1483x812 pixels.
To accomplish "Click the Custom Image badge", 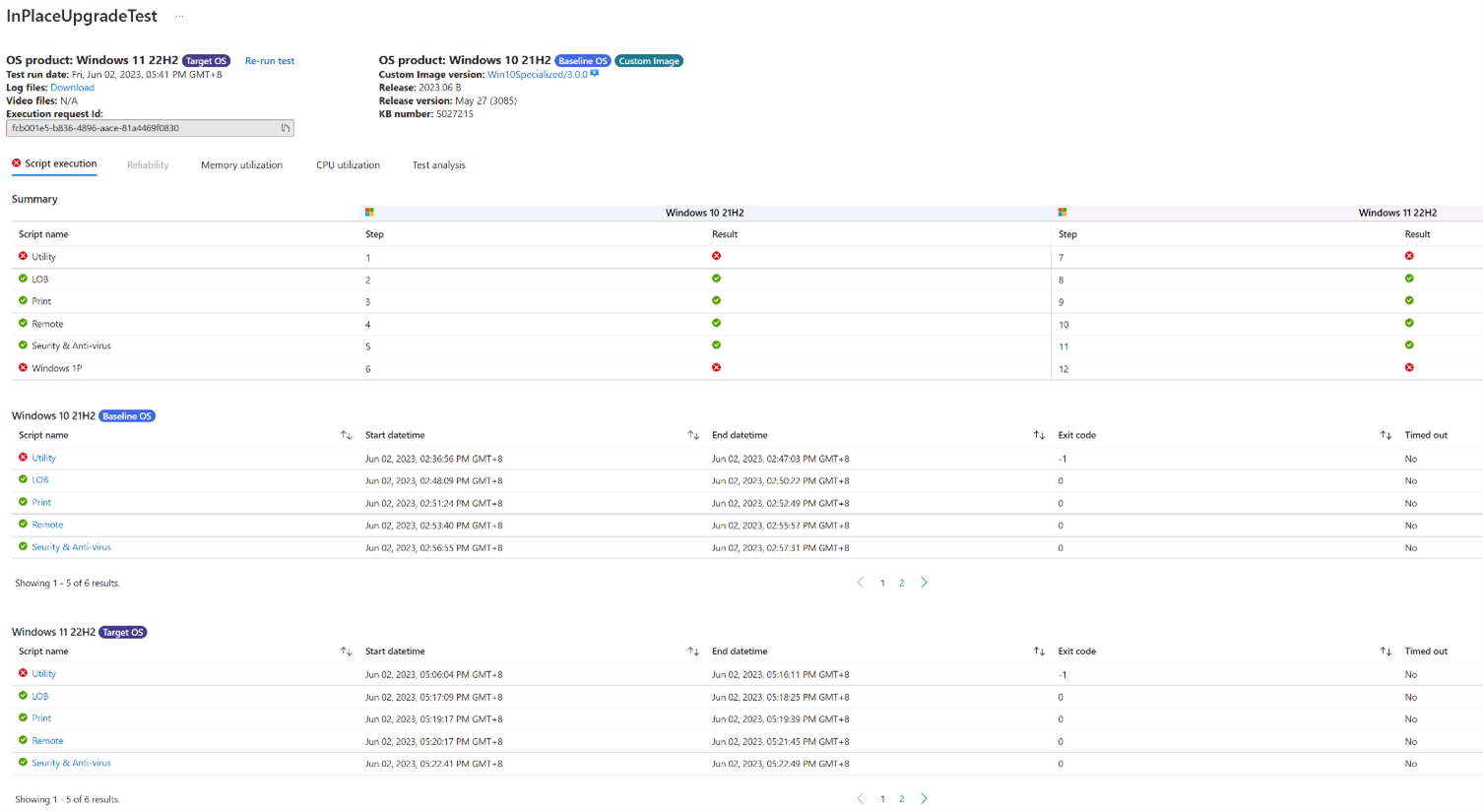I will pyautogui.click(x=649, y=61).
